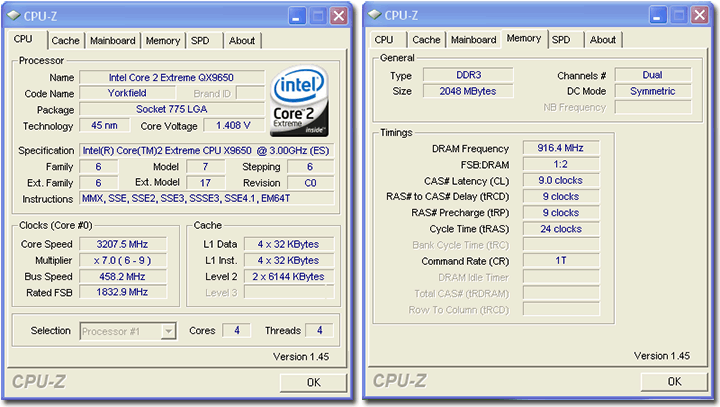Image resolution: width=720 pixels, height=407 pixels.
Task: Switch to Cache tab in left window
Action: (x=65, y=40)
